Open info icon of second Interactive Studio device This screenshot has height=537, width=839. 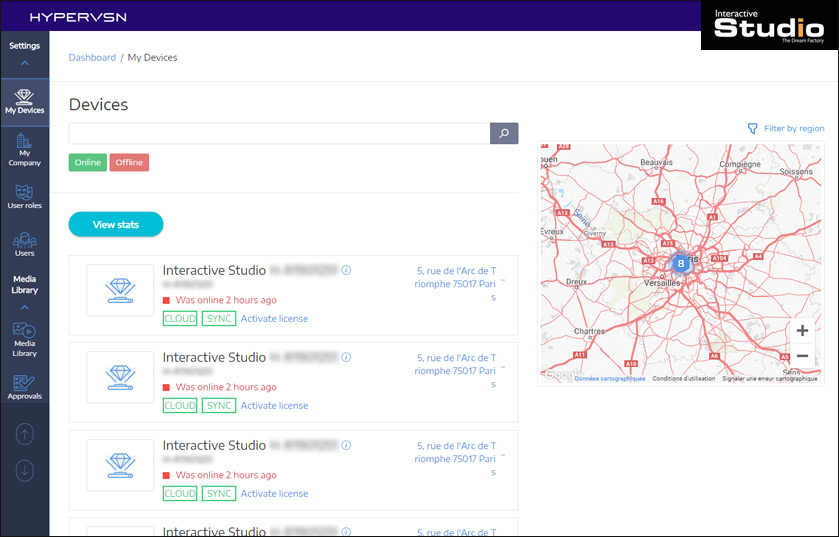pos(346,357)
